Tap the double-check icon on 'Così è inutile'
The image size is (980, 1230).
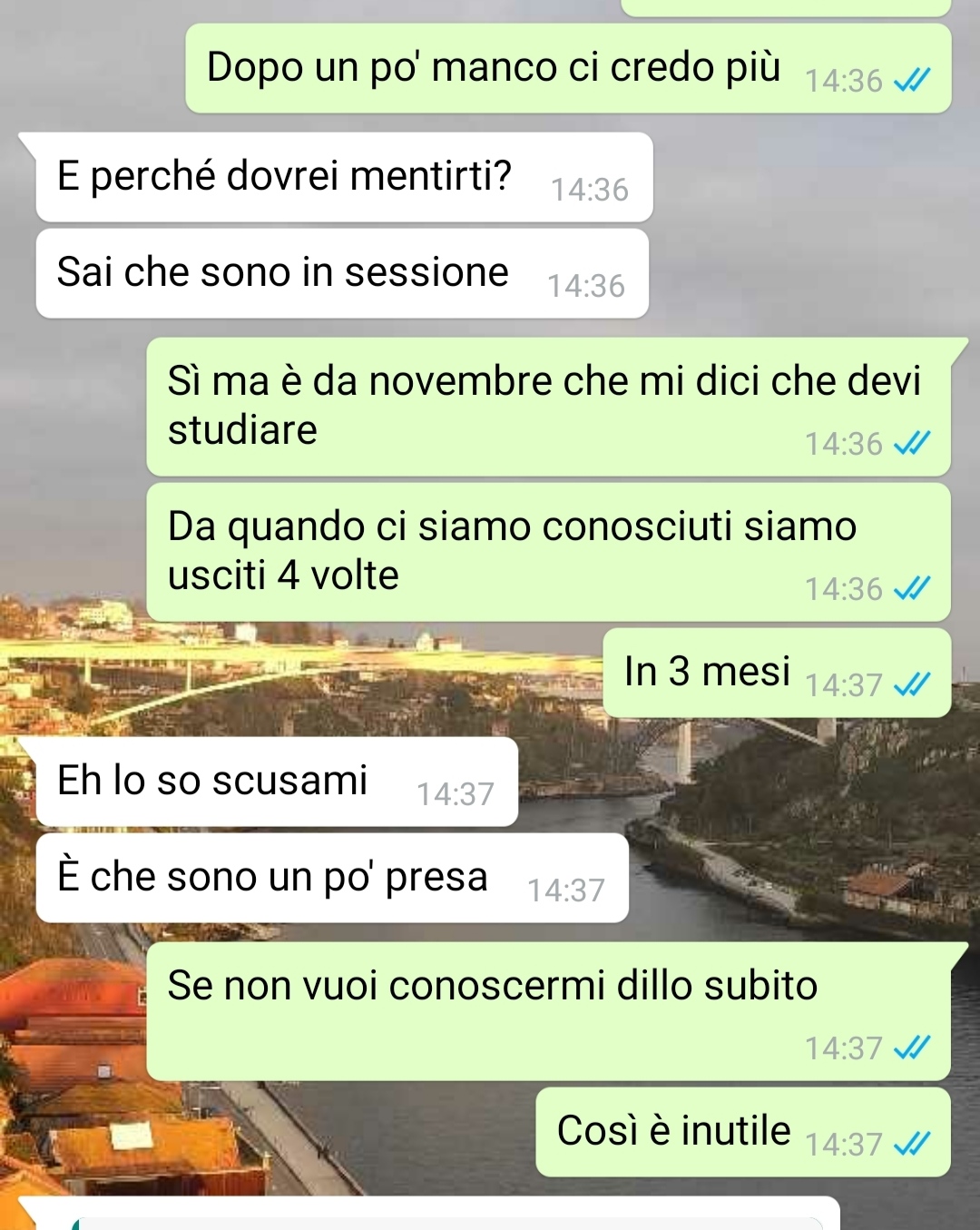[911, 1145]
